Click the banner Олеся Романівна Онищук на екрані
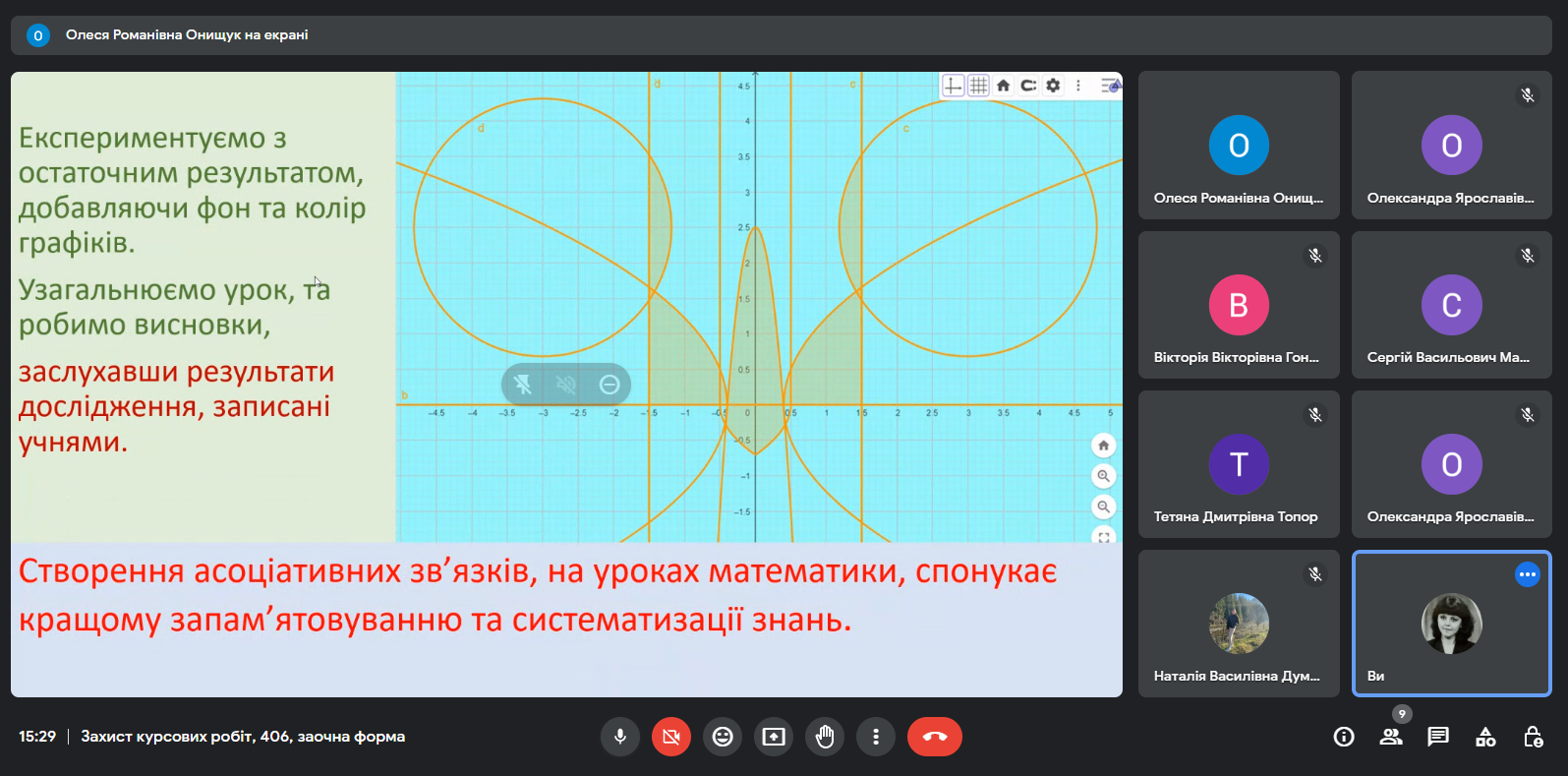The width and height of the screenshot is (1568, 776). point(782,34)
